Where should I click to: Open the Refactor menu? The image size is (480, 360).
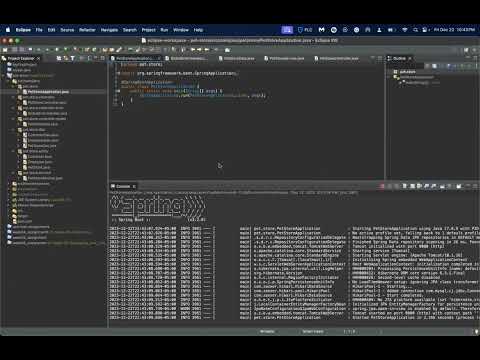pos(87,30)
